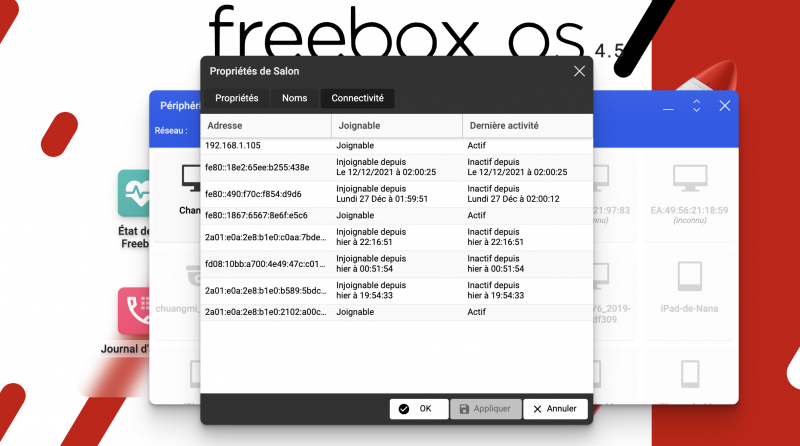The height and width of the screenshot is (446, 800).
Task: Click the tablet device icon below iPad-de-Nana
Action: 690,374
